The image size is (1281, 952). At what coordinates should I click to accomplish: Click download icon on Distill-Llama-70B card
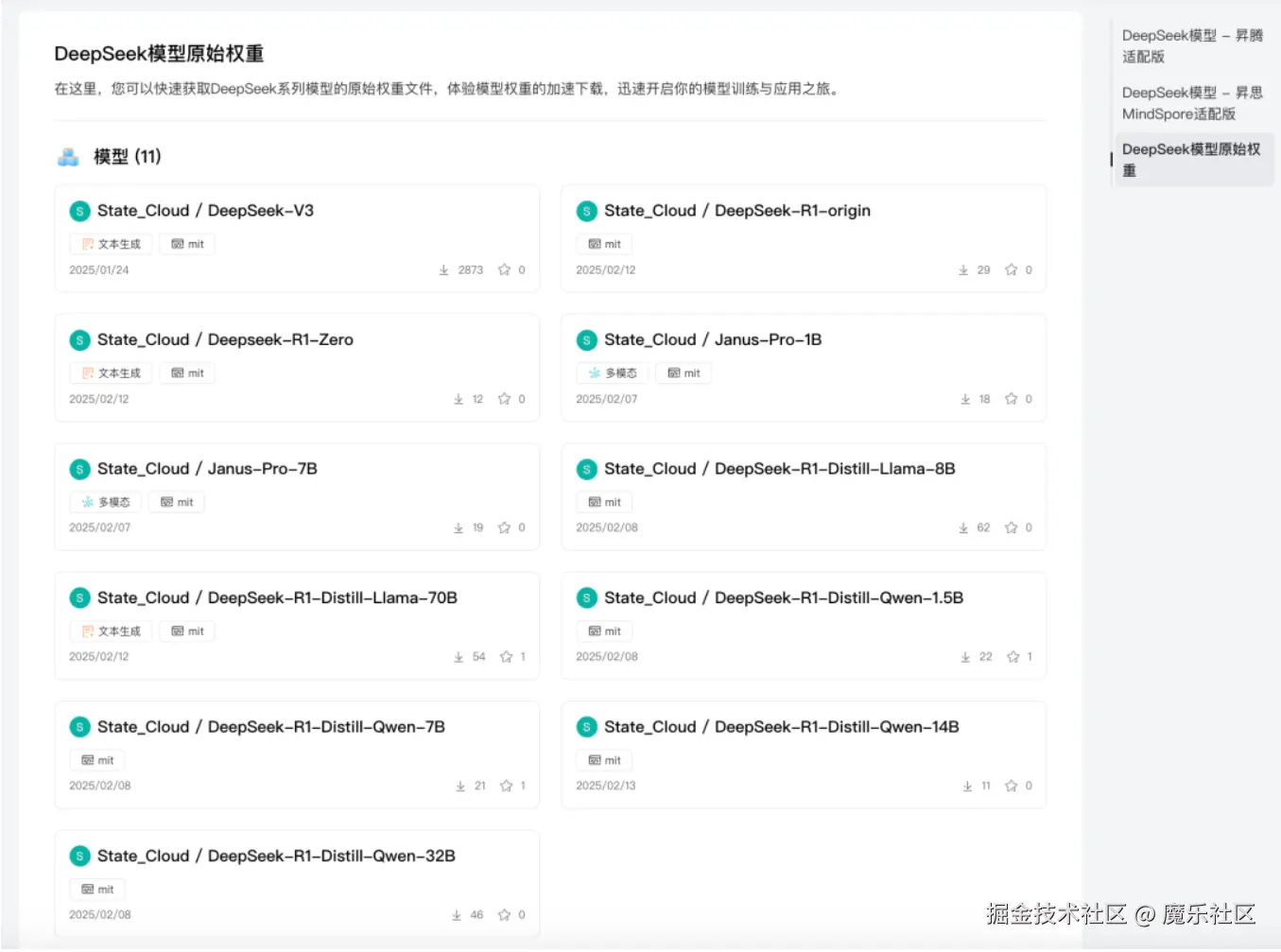(x=458, y=656)
